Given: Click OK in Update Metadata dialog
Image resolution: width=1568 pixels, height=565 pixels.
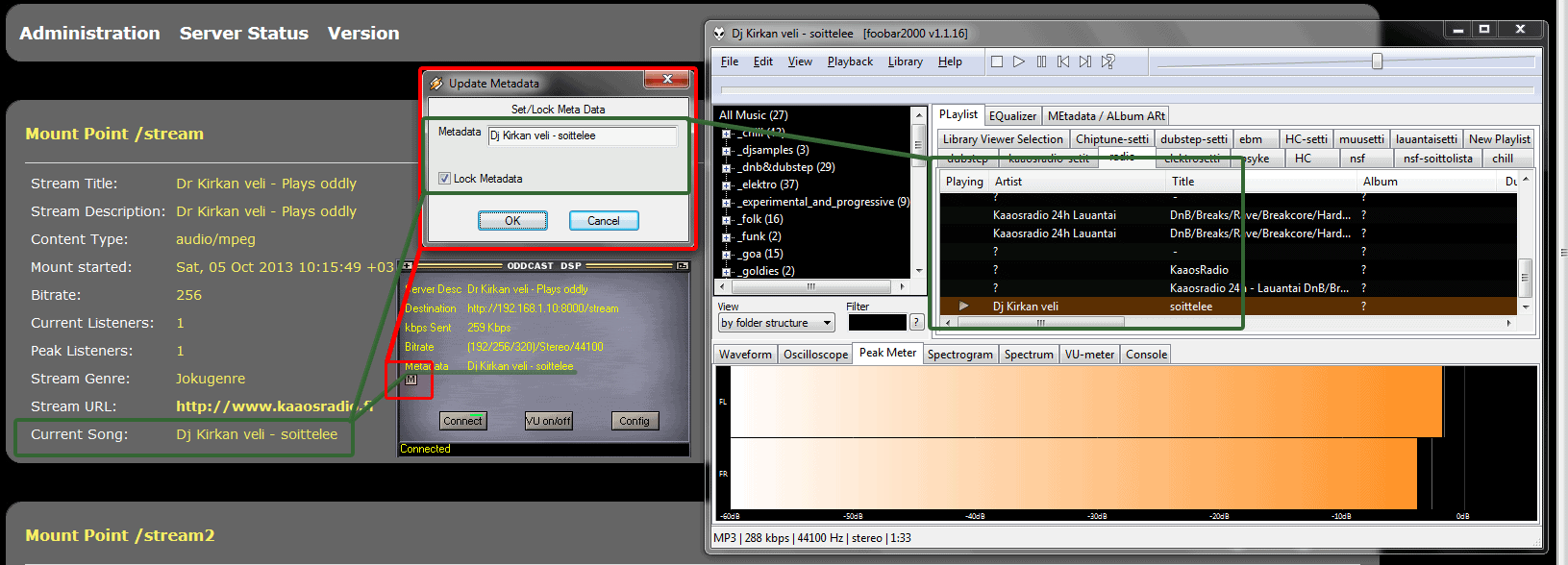Looking at the screenshot, I should 512,221.
